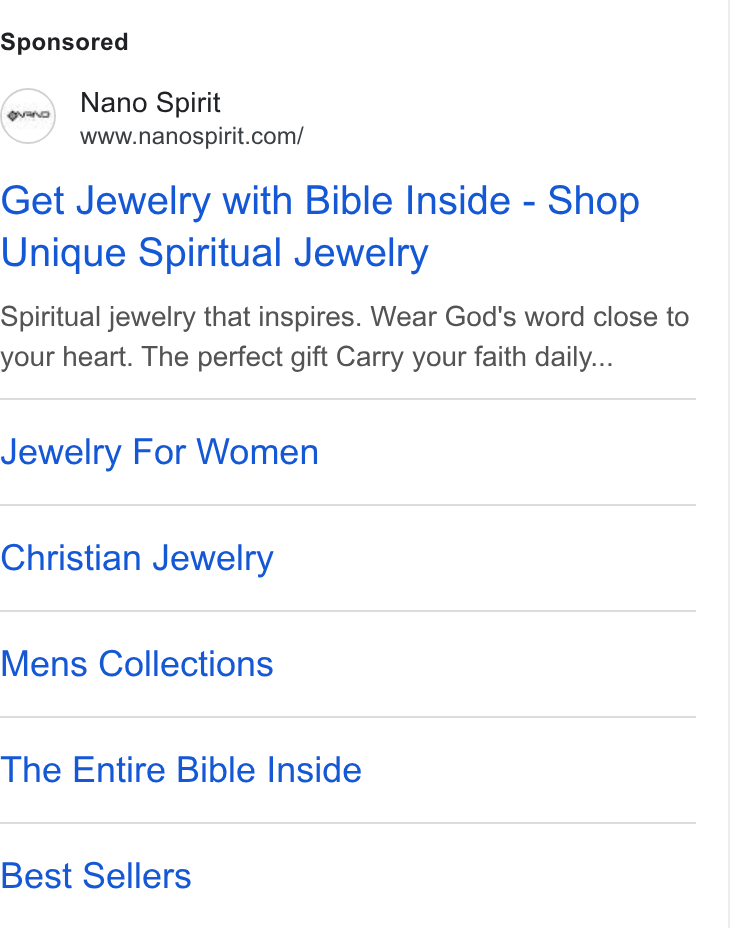Click the word Shop in the headline
The image size is (730, 928).
(x=593, y=201)
